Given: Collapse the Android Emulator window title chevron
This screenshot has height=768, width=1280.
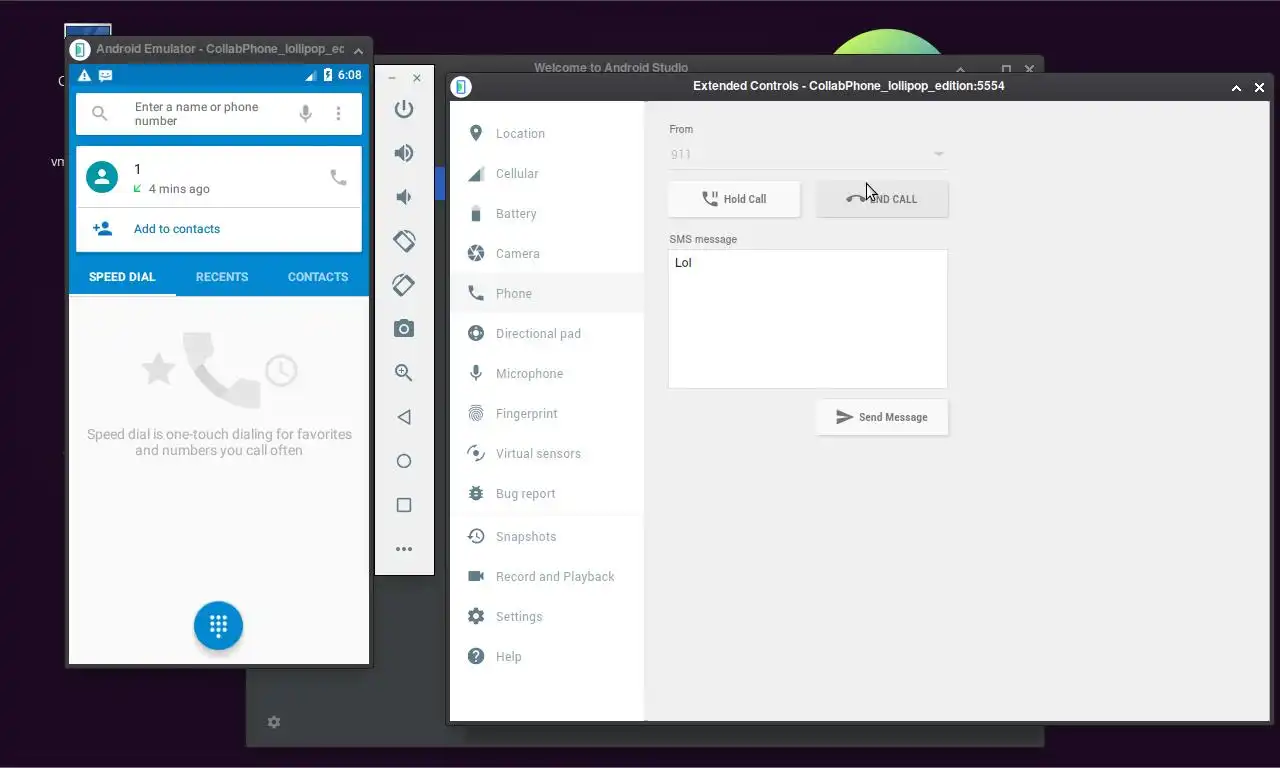Looking at the screenshot, I should click(x=358, y=49).
